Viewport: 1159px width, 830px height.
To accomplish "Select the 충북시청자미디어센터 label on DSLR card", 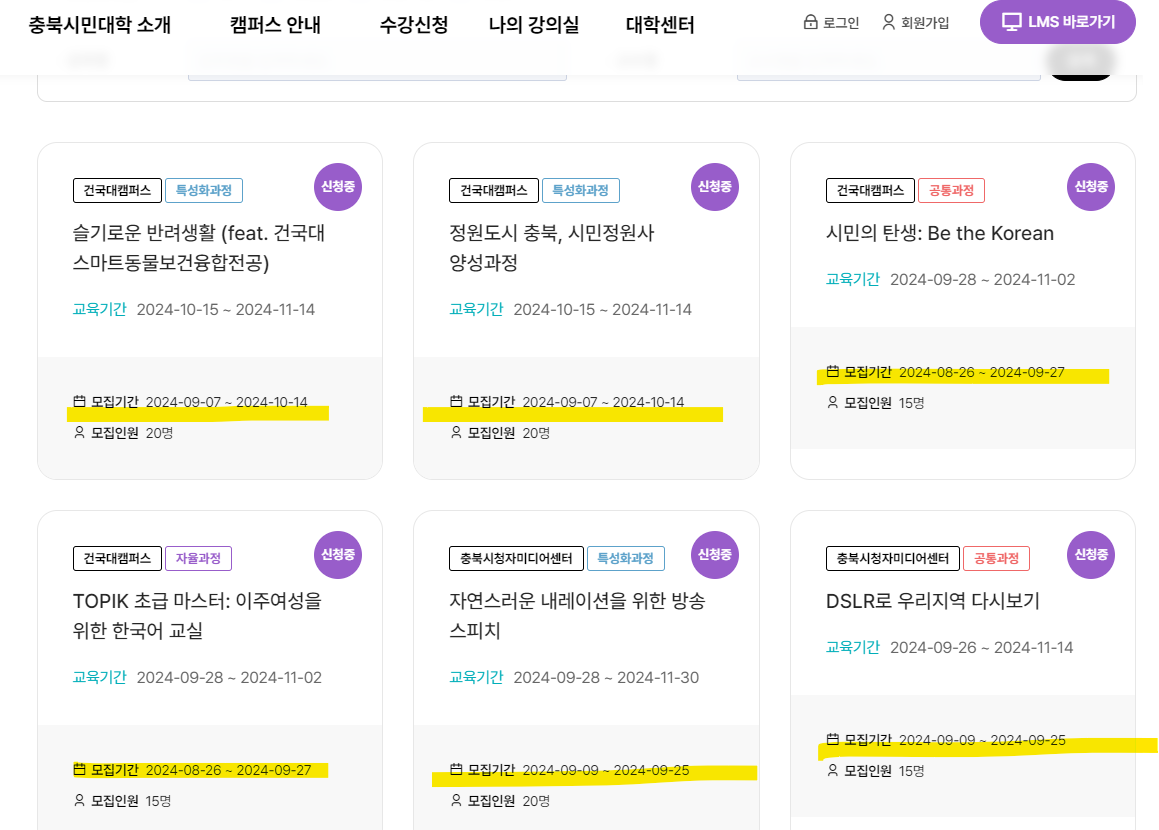I will 892,558.
